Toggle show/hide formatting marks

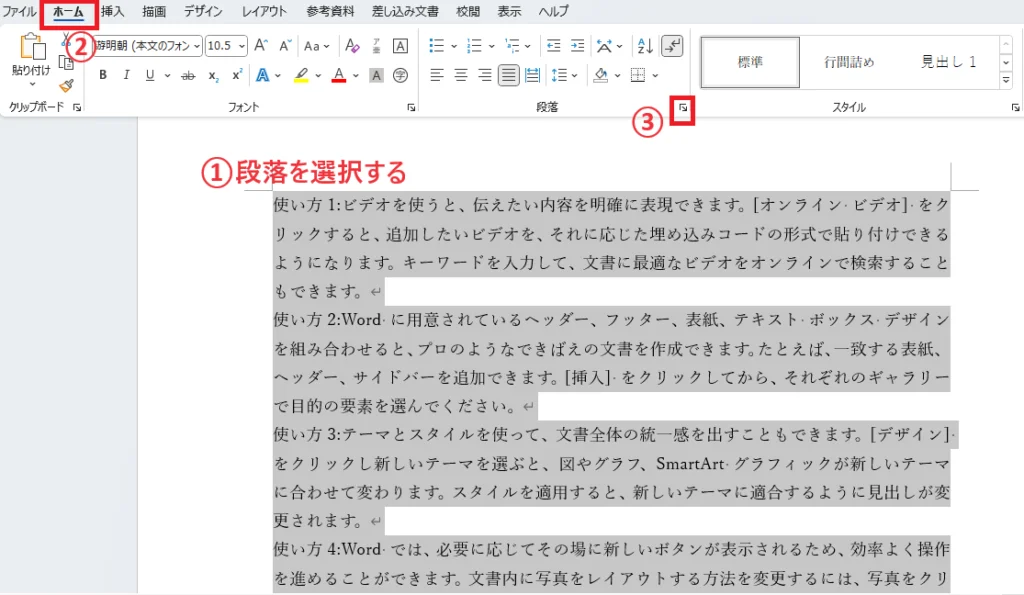point(672,46)
